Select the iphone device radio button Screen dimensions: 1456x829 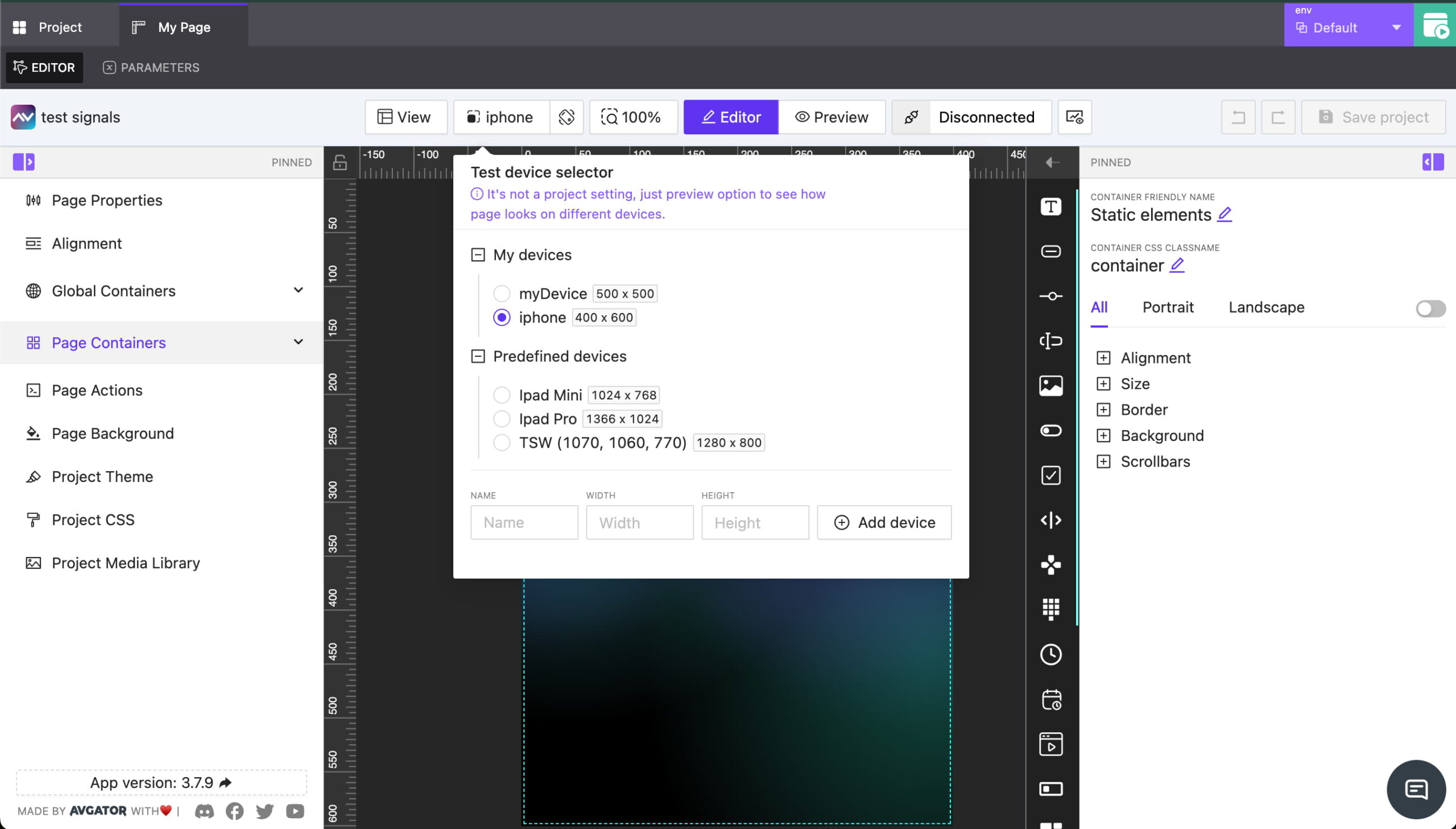pos(501,317)
